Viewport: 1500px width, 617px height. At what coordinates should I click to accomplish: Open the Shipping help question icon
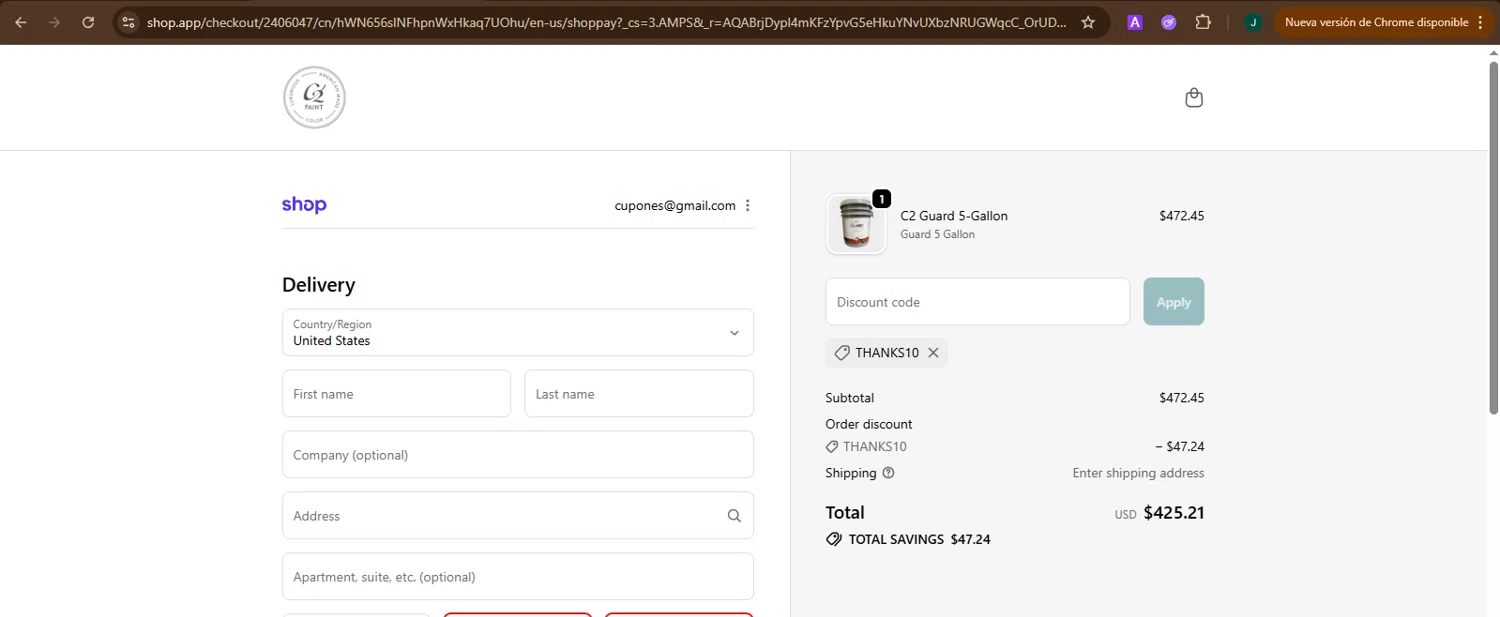[x=888, y=473]
